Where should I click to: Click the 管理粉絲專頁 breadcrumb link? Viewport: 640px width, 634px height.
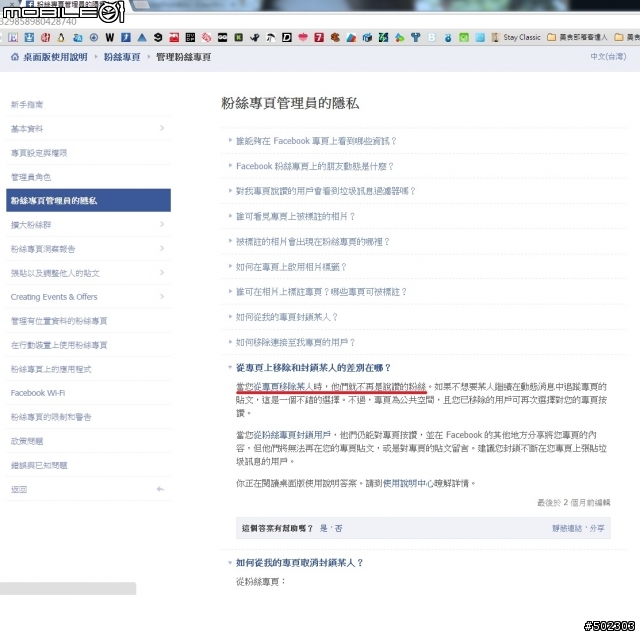(183, 57)
